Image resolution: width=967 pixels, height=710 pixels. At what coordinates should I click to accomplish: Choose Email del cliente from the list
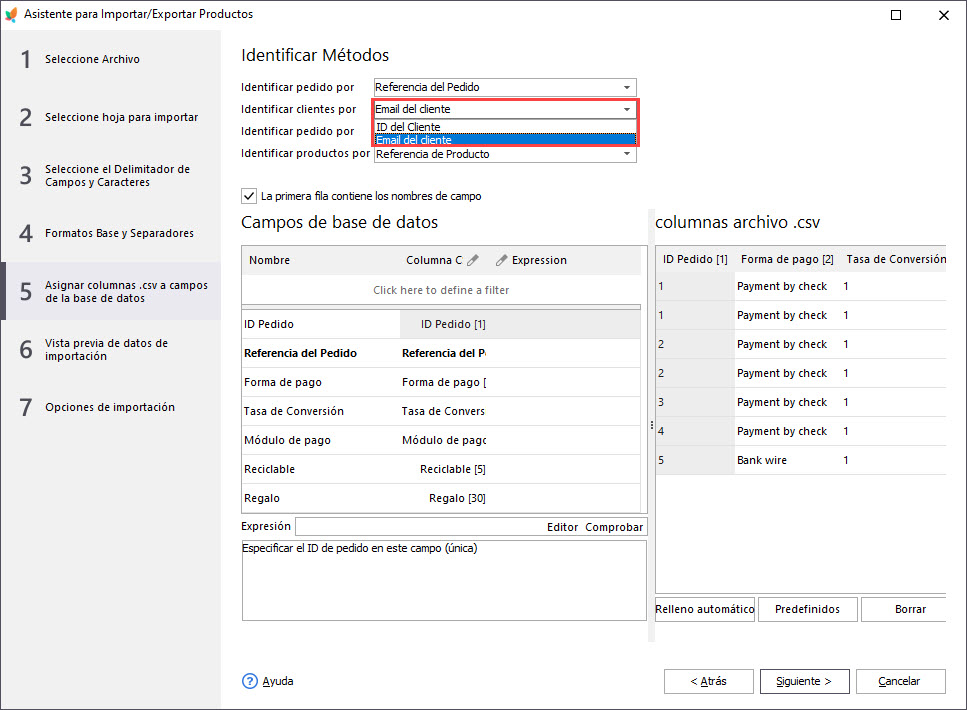pos(505,140)
